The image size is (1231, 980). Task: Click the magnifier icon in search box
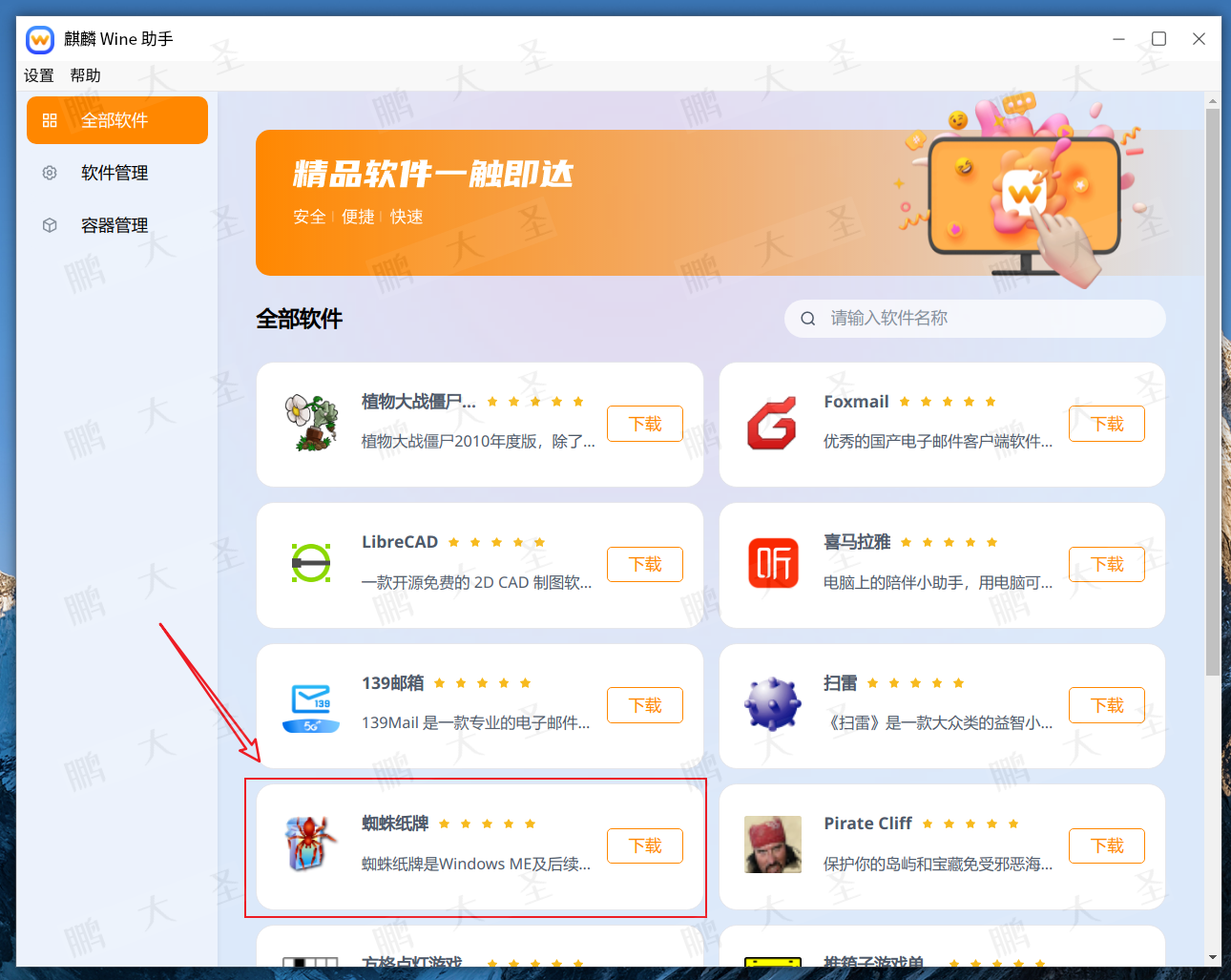click(x=808, y=319)
